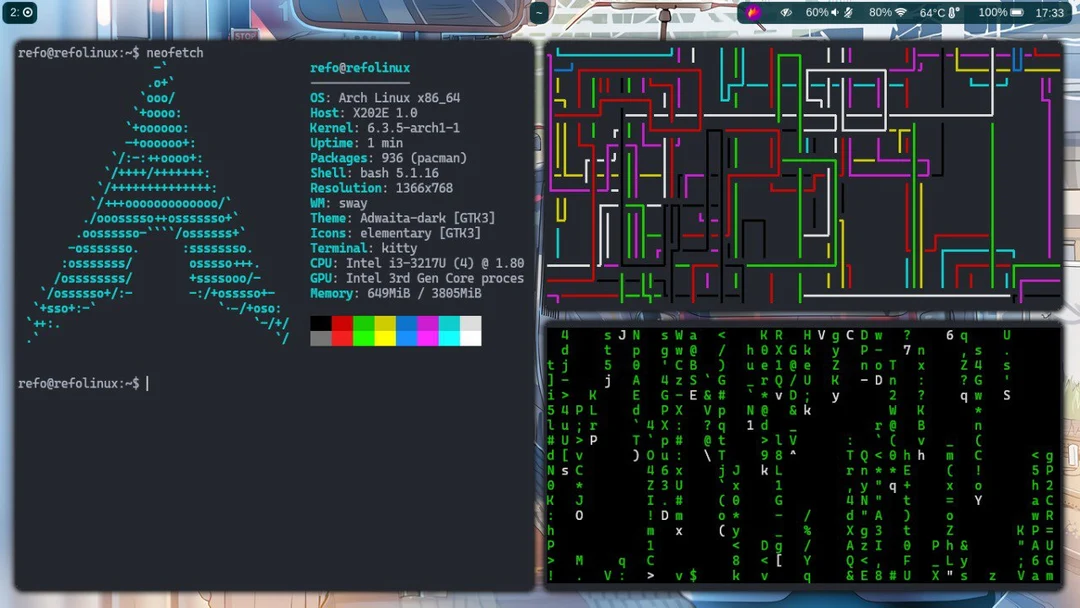Click the tilde window title in the bar center
Viewport: 1080px width, 608px height.
(539, 13)
